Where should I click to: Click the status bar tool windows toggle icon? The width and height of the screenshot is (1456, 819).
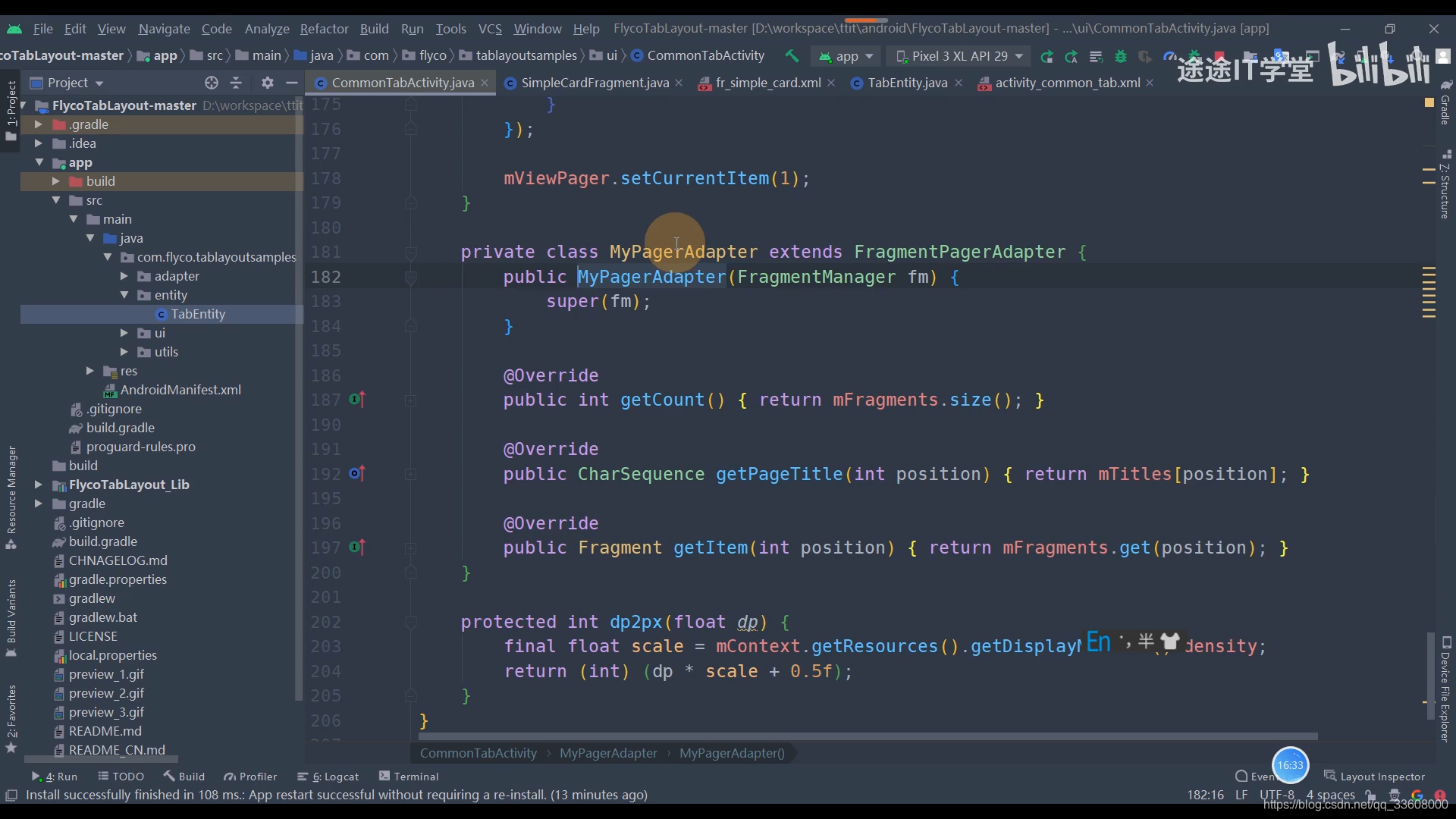click(x=11, y=795)
